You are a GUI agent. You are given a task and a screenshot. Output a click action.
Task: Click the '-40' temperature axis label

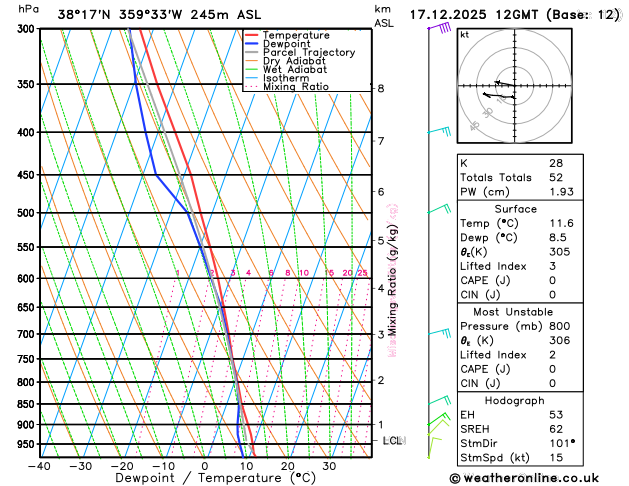[x=39, y=466]
